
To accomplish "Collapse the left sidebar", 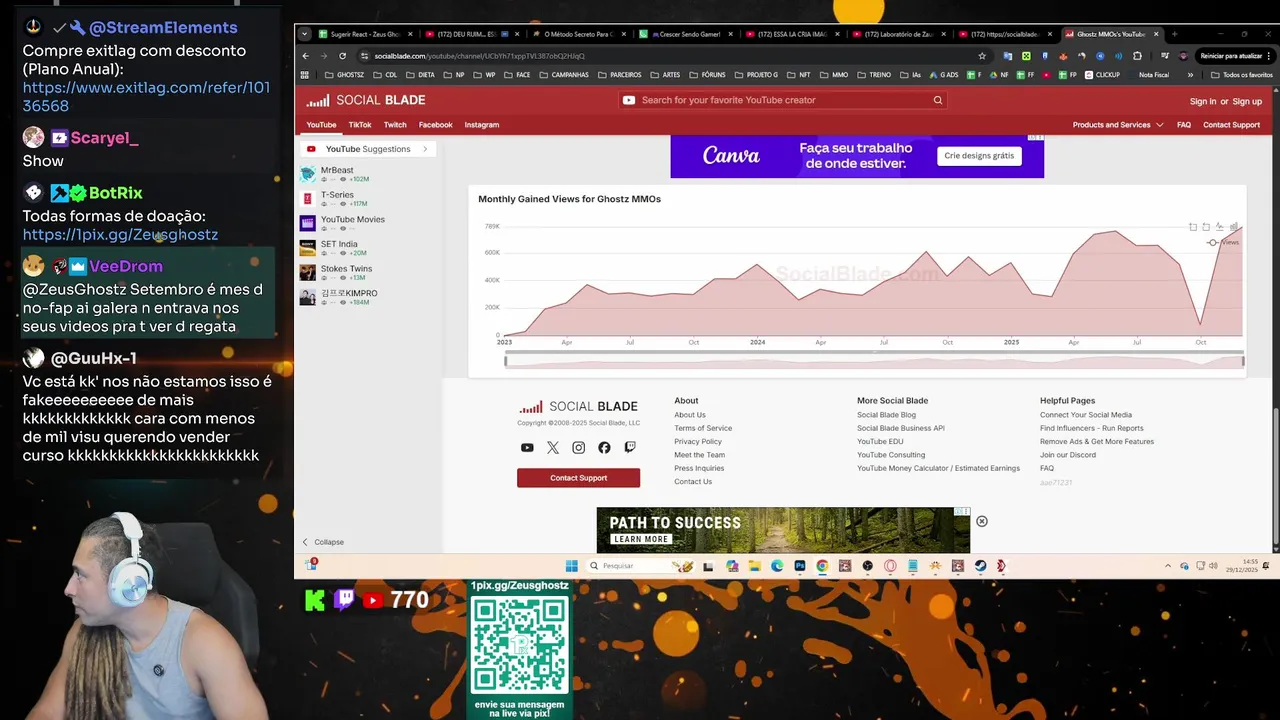I will [x=323, y=542].
